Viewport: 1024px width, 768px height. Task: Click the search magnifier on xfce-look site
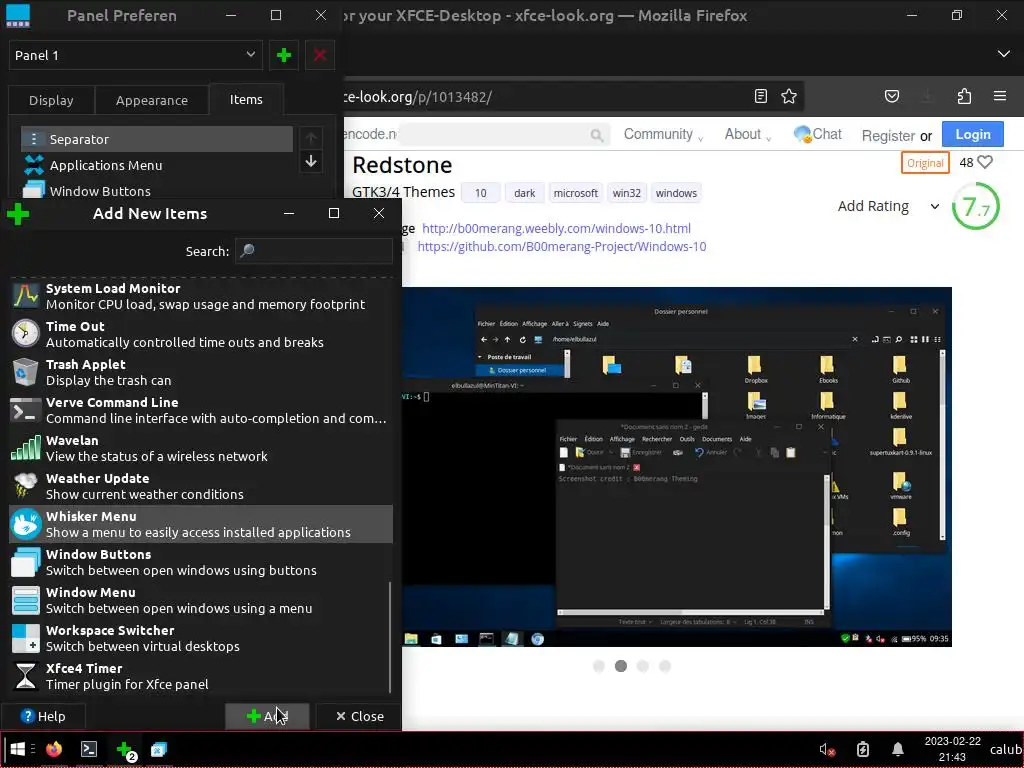tap(596, 135)
